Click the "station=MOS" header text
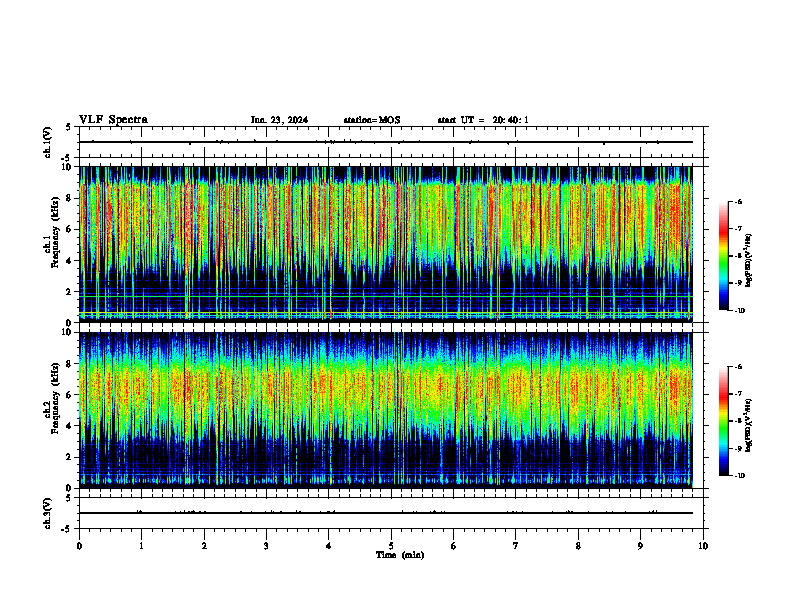Image resolution: width=792 pixels, height=612 pixels. (372, 120)
